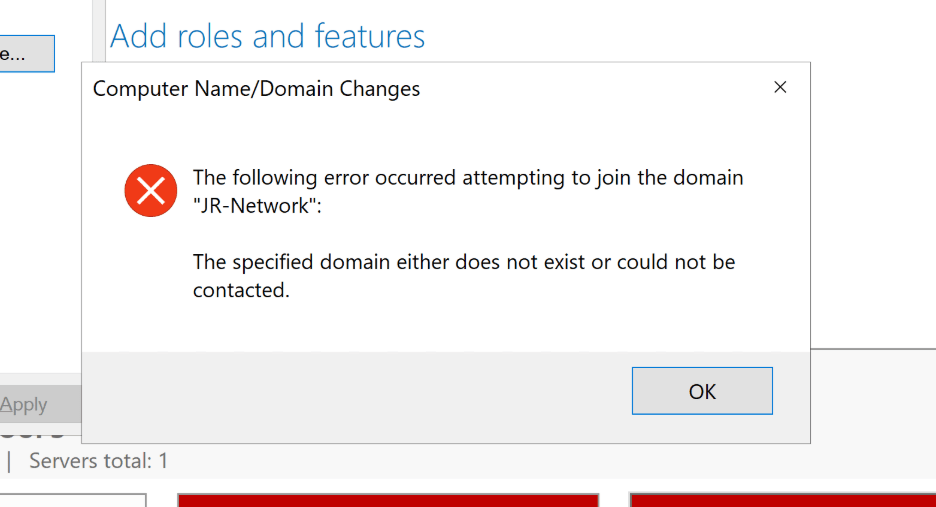Click the white tile at bottom left
The width and height of the screenshot is (936, 507).
point(72,500)
